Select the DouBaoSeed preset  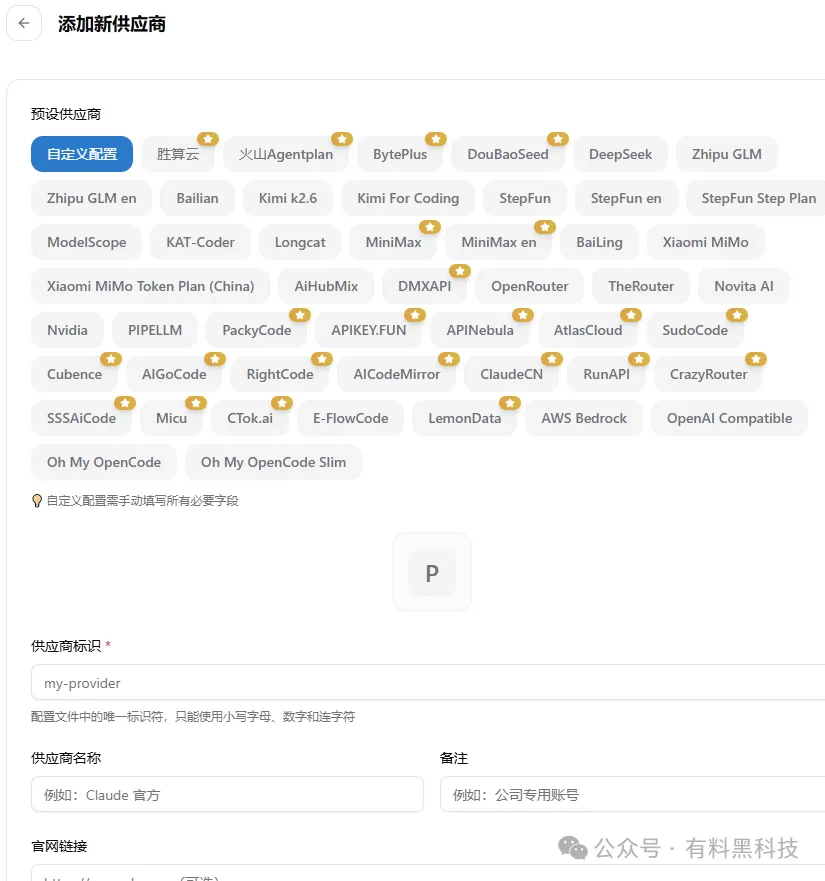pyautogui.click(x=508, y=154)
